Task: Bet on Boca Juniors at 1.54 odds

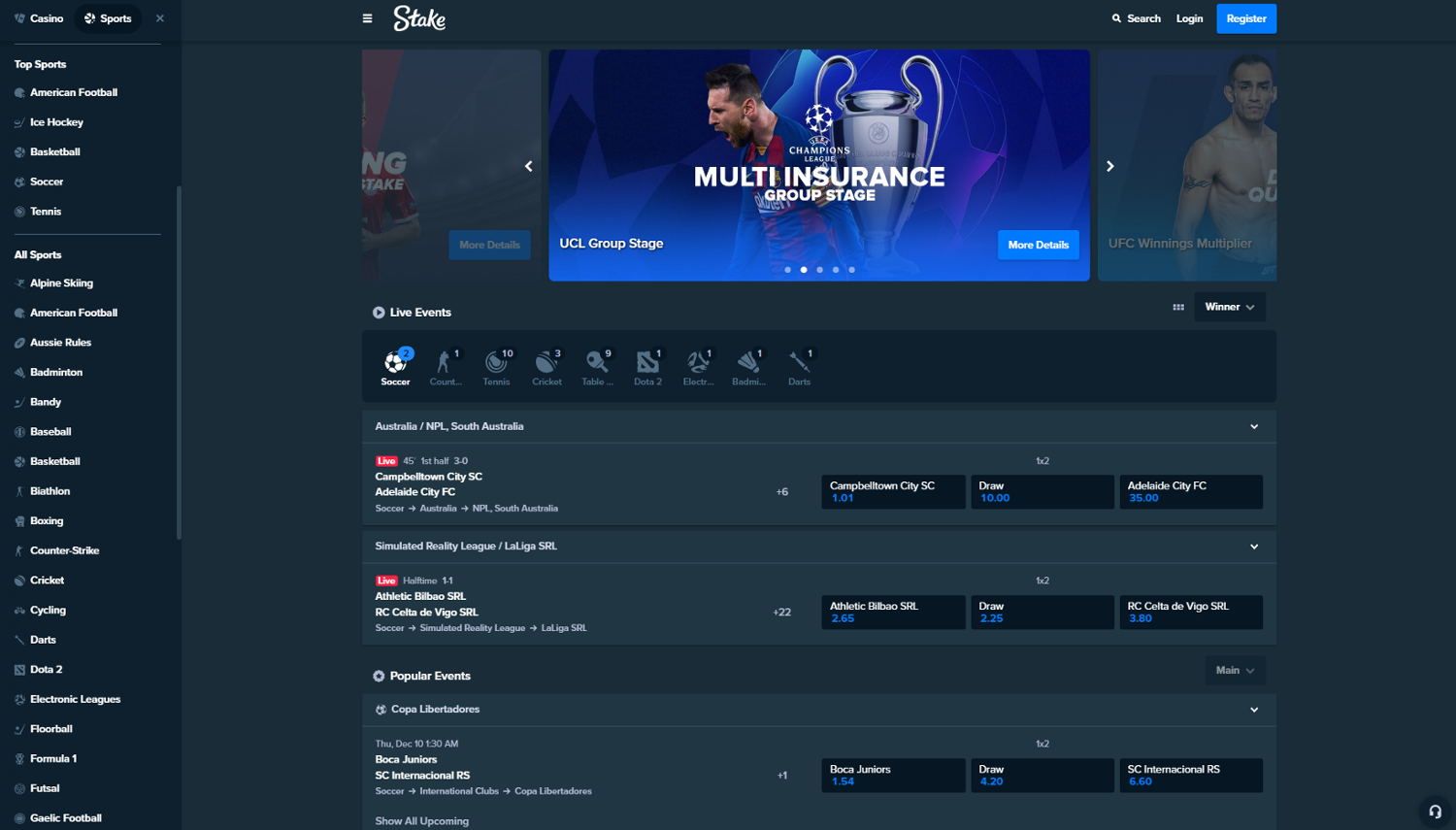Action: (893, 776)
